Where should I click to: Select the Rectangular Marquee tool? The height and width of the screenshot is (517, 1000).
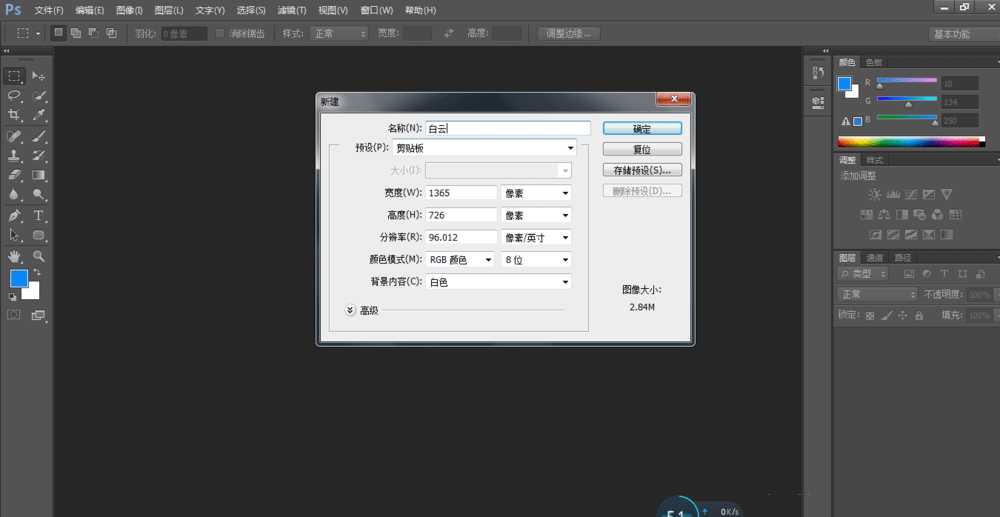15,76
